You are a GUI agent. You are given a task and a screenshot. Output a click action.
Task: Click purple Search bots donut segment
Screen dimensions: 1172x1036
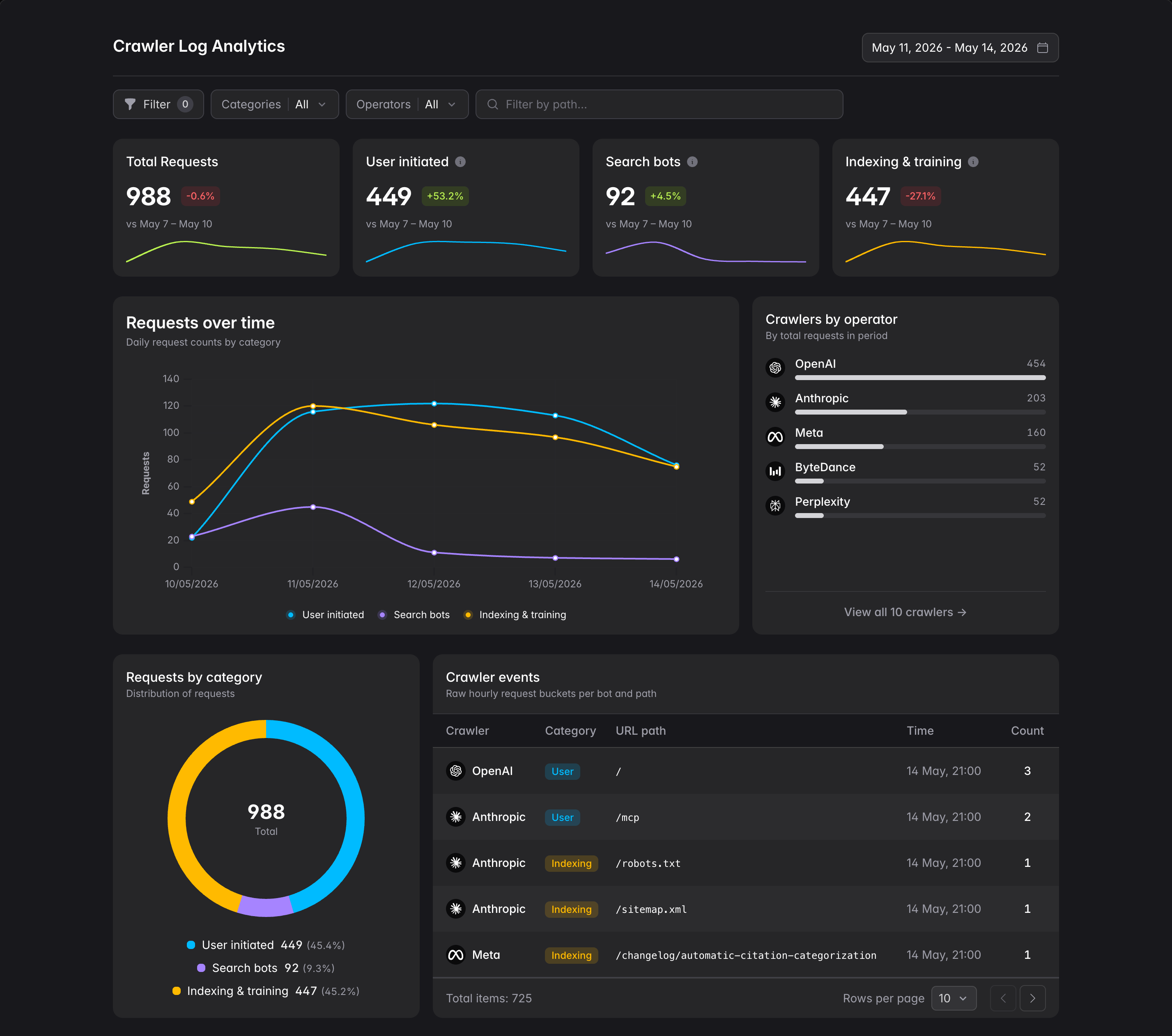click(x=265, y=907)
